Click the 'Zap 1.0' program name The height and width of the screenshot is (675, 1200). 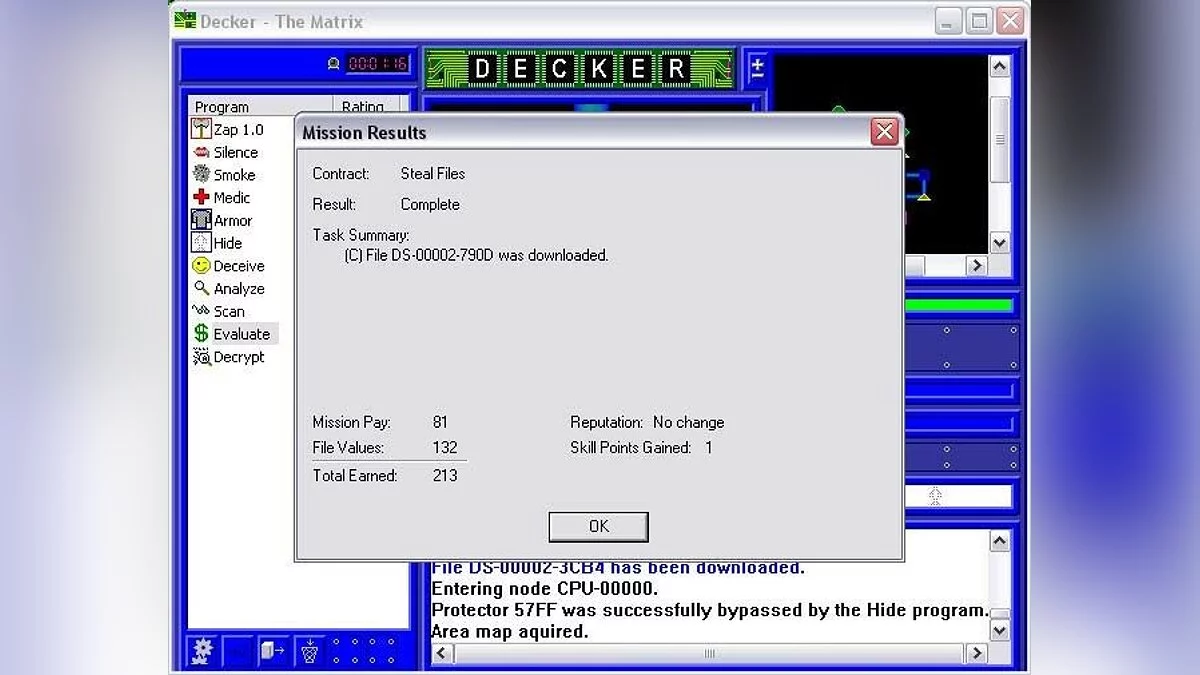coord(238,130)
